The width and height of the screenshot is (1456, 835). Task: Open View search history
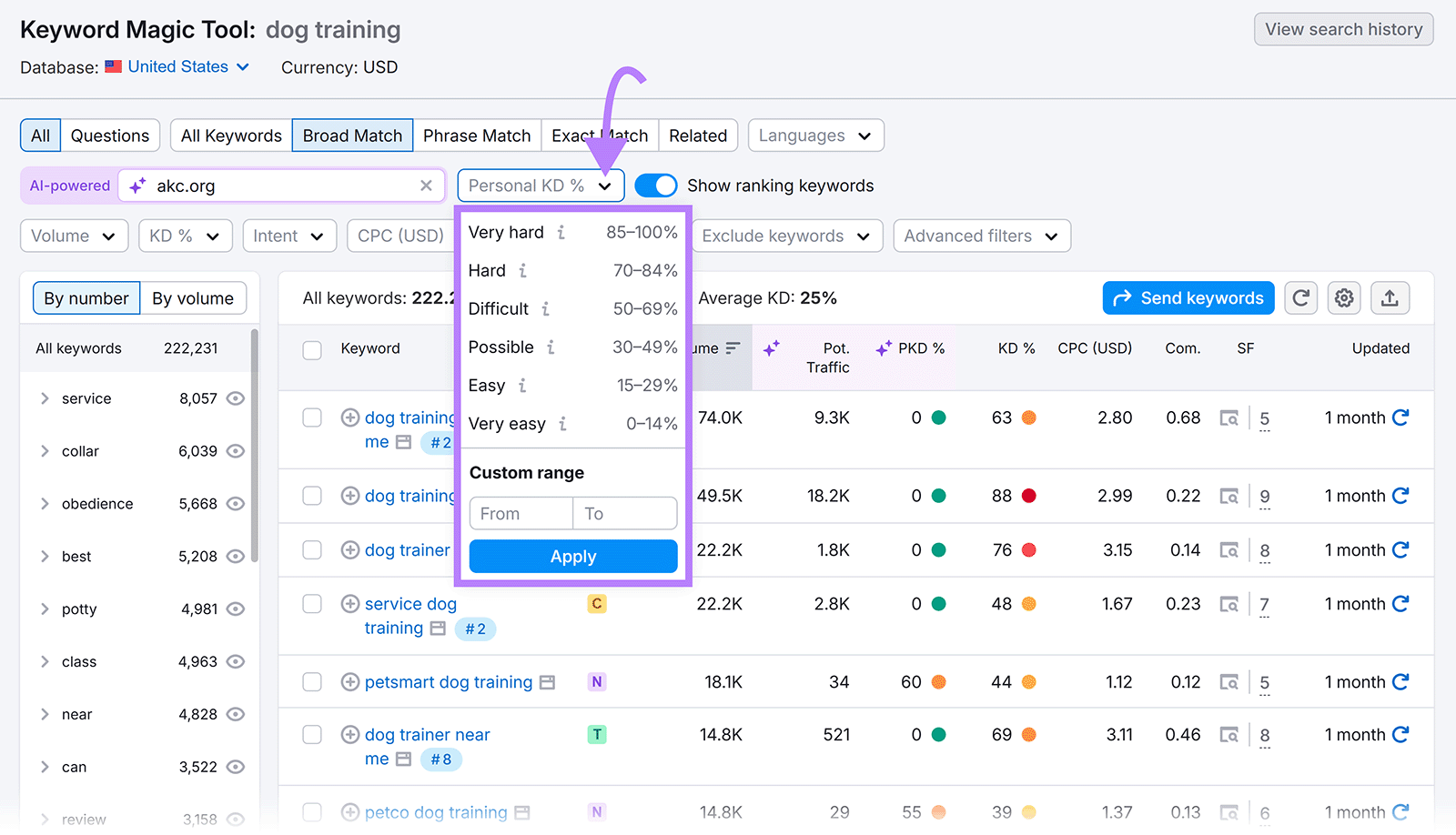point(1343,28)
